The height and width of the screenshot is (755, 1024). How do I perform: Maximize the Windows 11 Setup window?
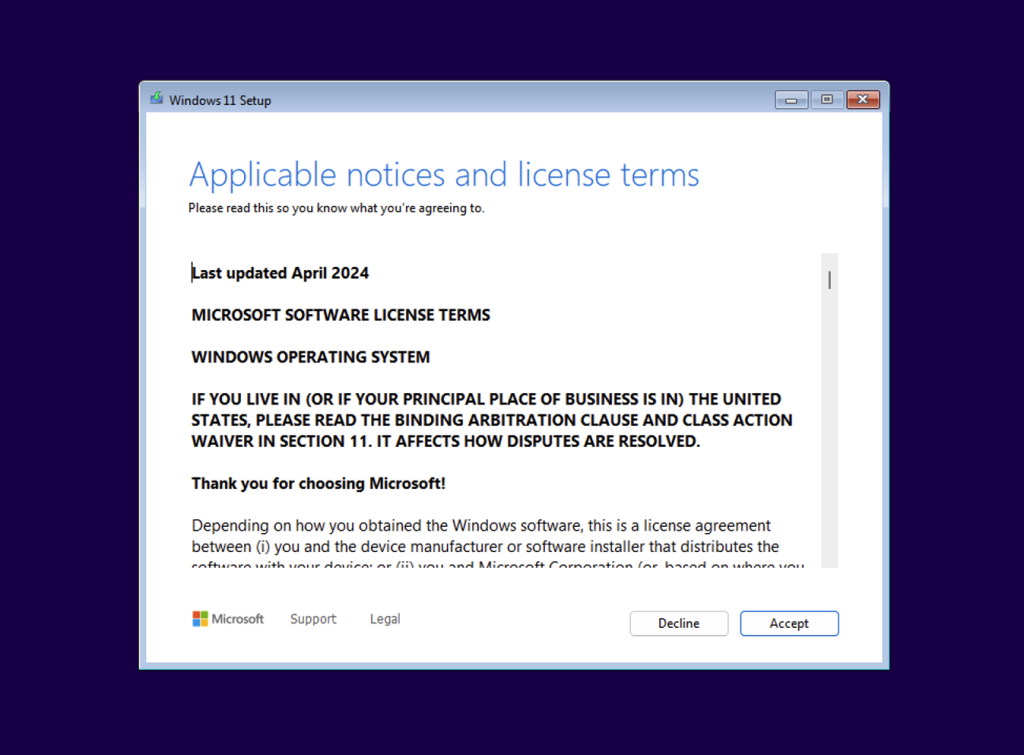click(826, 100)
